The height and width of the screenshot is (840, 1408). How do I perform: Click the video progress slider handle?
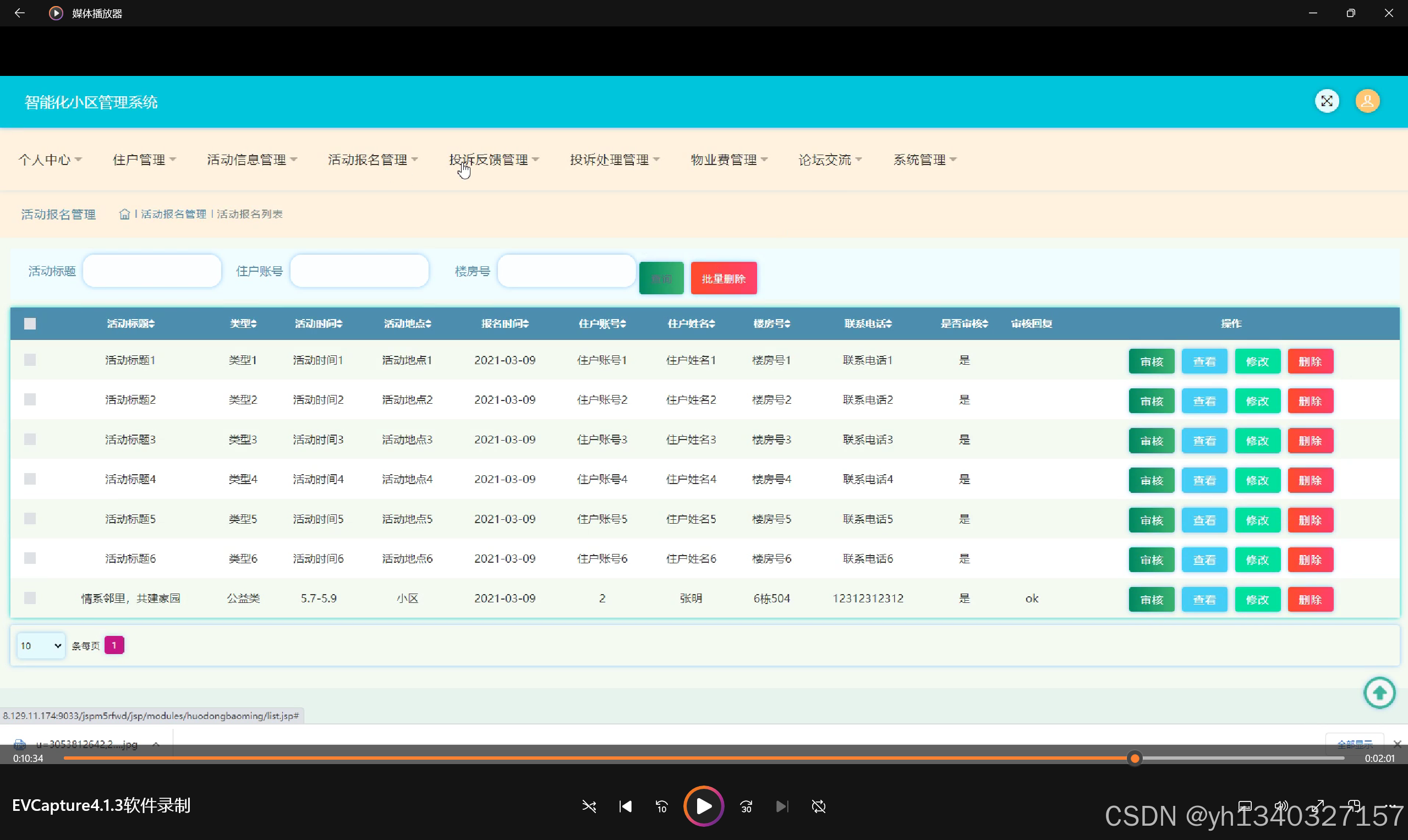(x=1135, y=758)
